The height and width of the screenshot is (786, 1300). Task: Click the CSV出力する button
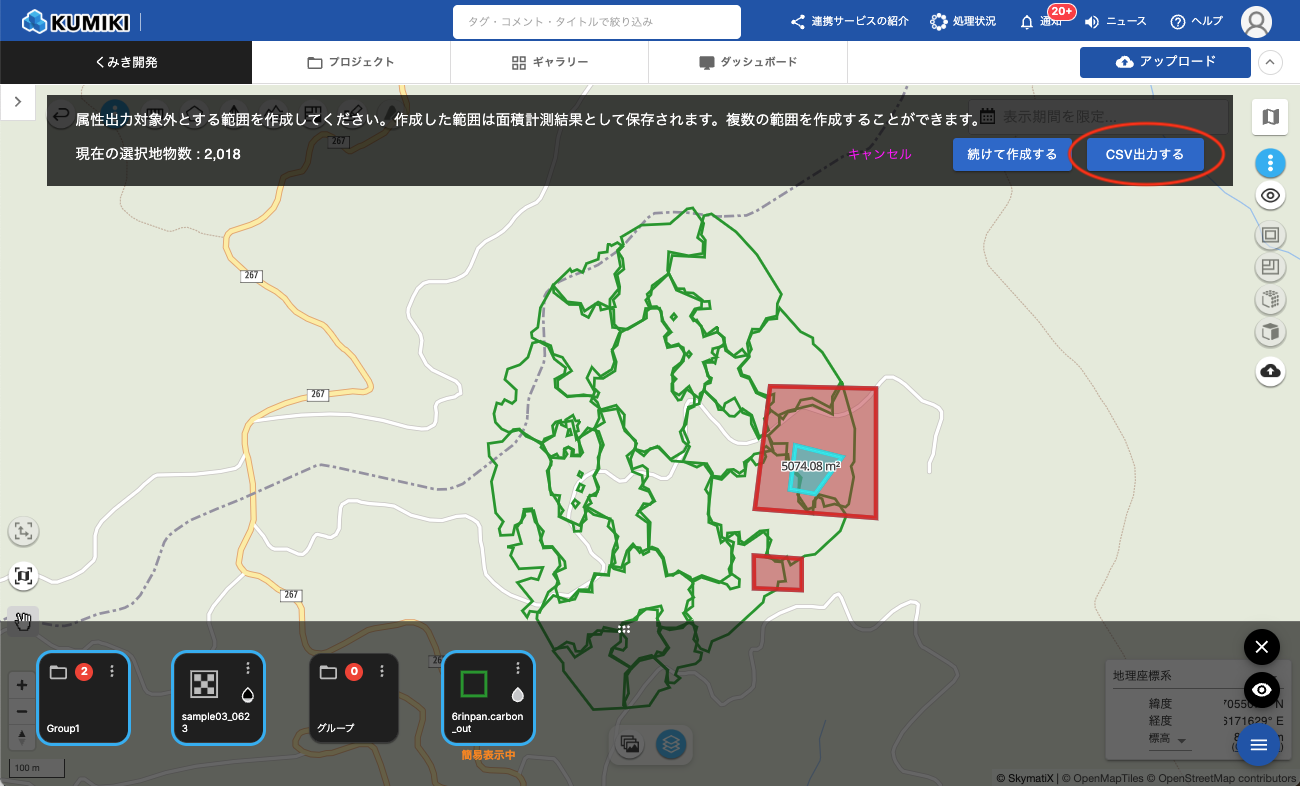pos(1144,155)
